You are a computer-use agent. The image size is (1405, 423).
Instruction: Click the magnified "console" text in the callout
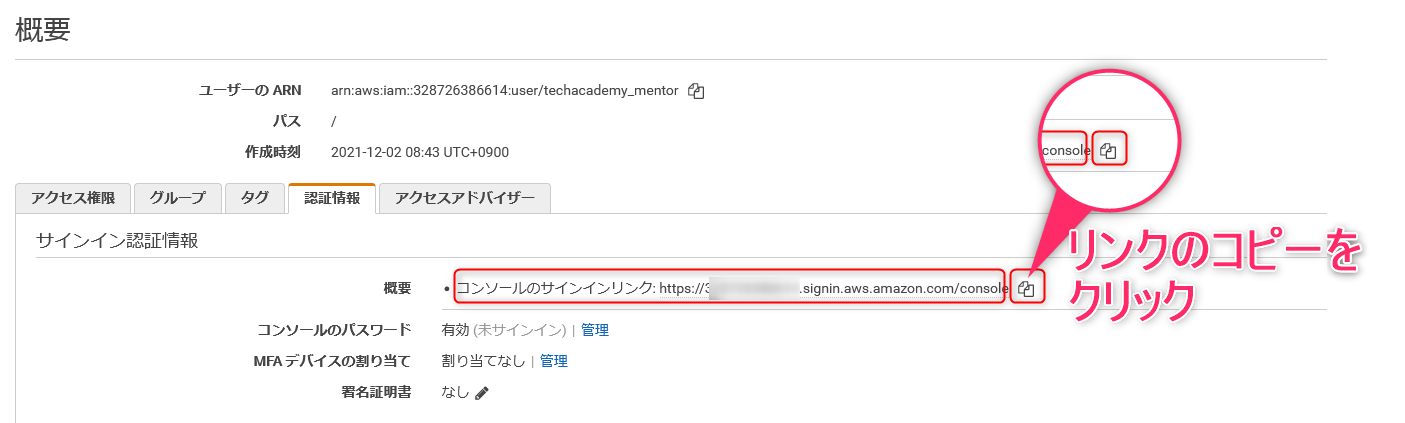click(x=1064, y=151)
